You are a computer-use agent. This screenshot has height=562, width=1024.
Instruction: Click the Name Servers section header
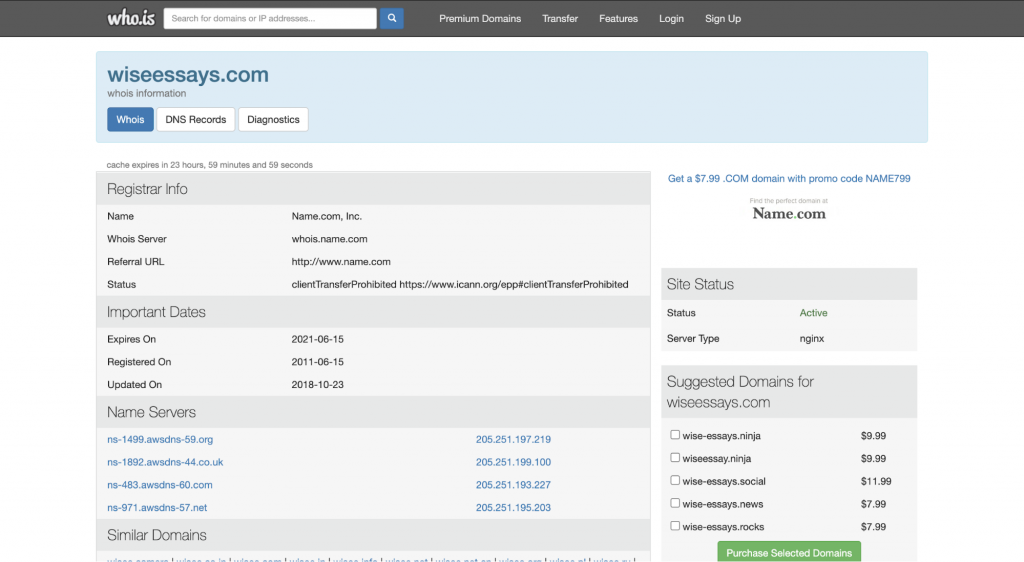373,412
